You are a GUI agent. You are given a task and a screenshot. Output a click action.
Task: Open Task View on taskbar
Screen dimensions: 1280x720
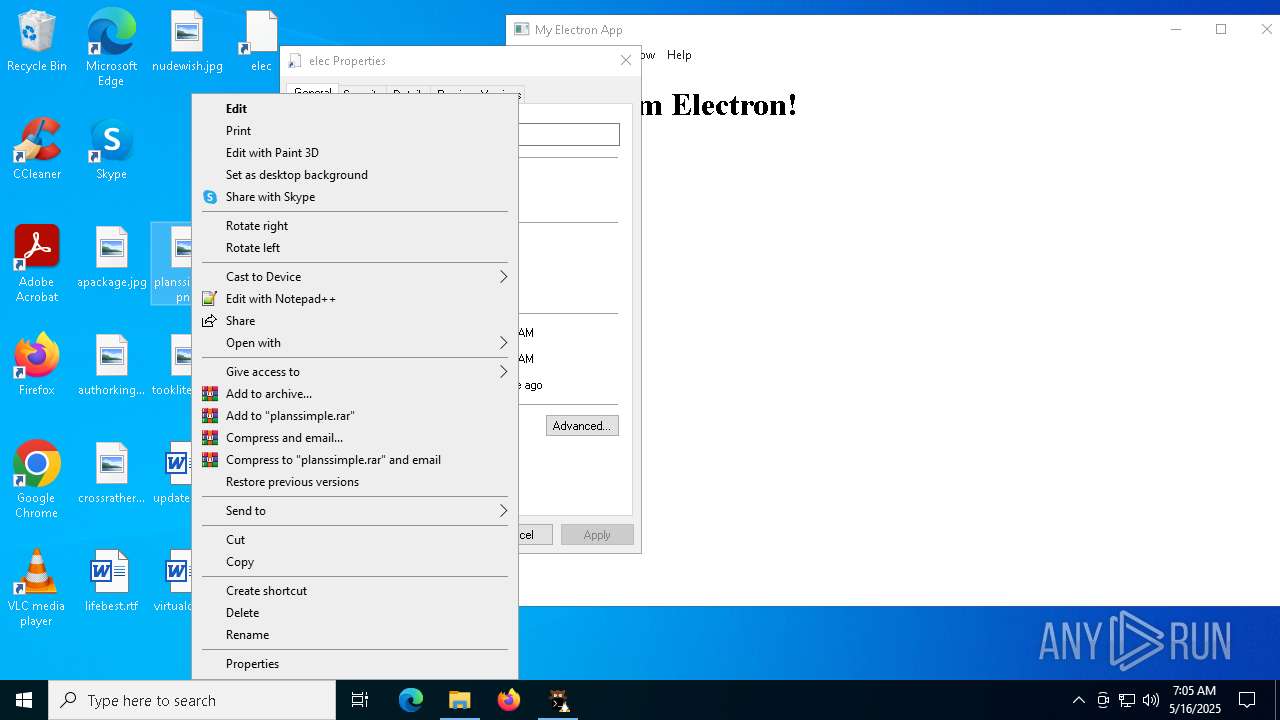click(360, 700)
